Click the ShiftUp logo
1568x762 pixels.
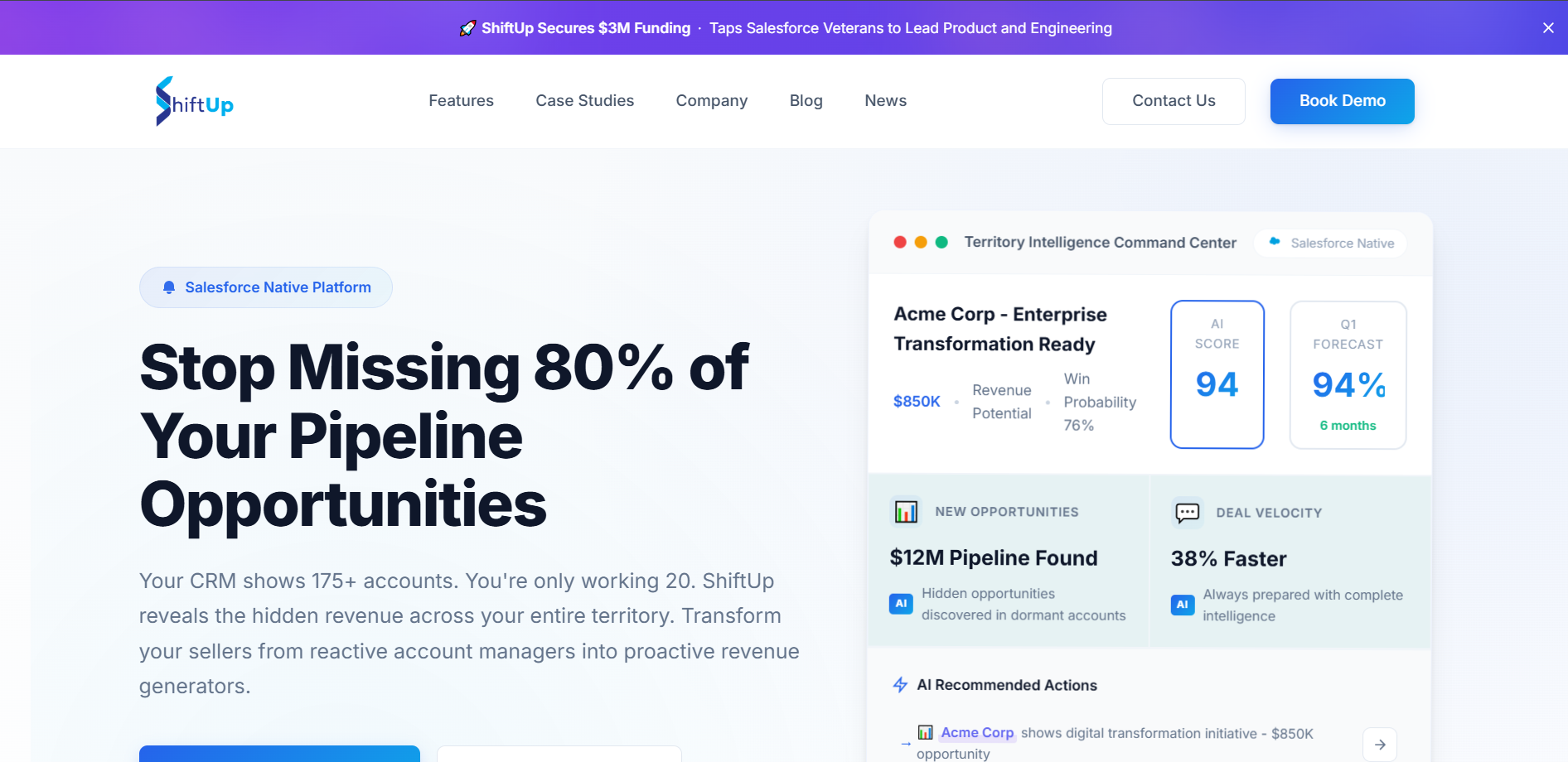point(195,101)
